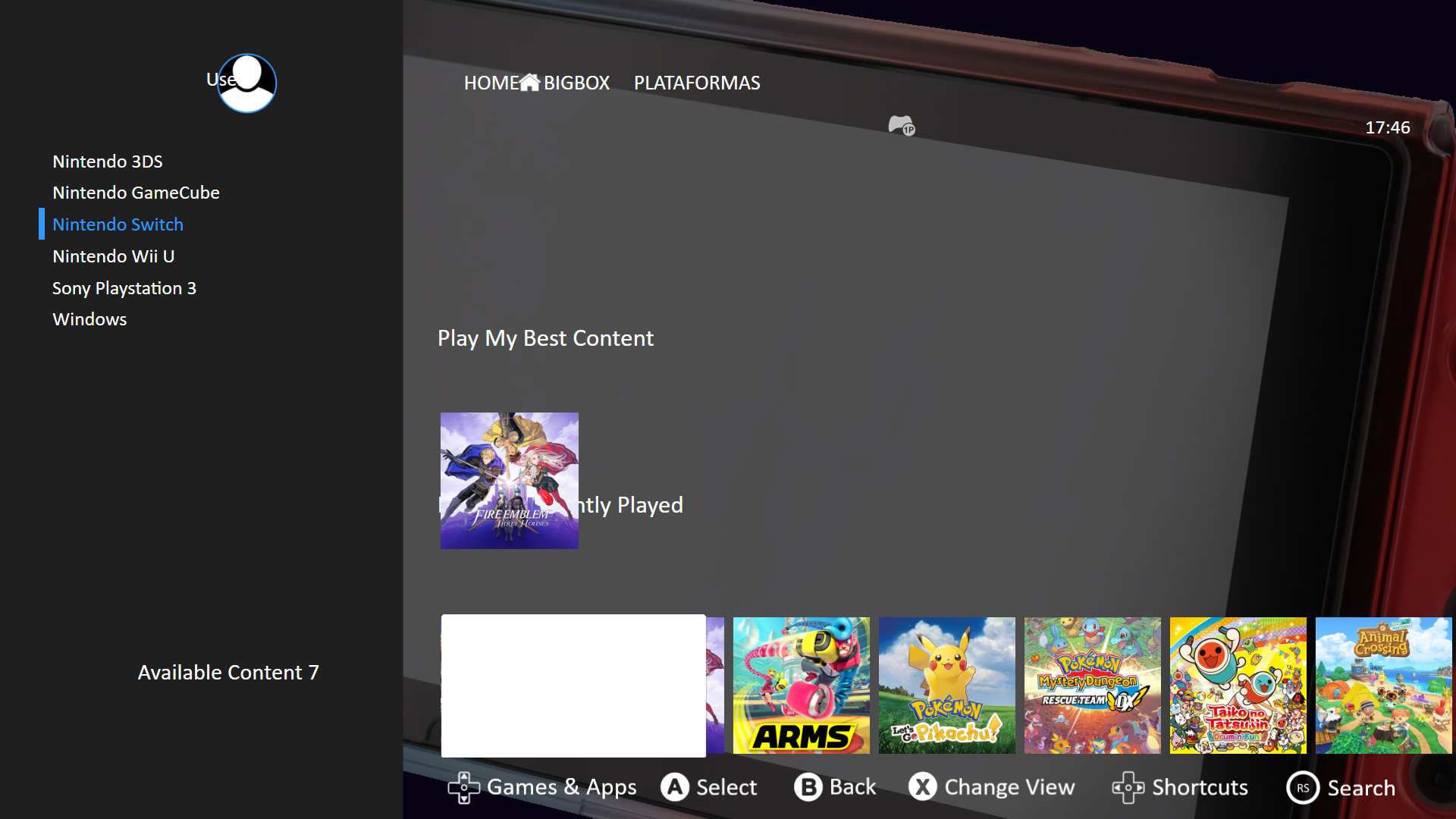The width and height of the screenshot is (1456, 819).
Task: Click the Games & Apps label
Action: (x=561, y=788)
